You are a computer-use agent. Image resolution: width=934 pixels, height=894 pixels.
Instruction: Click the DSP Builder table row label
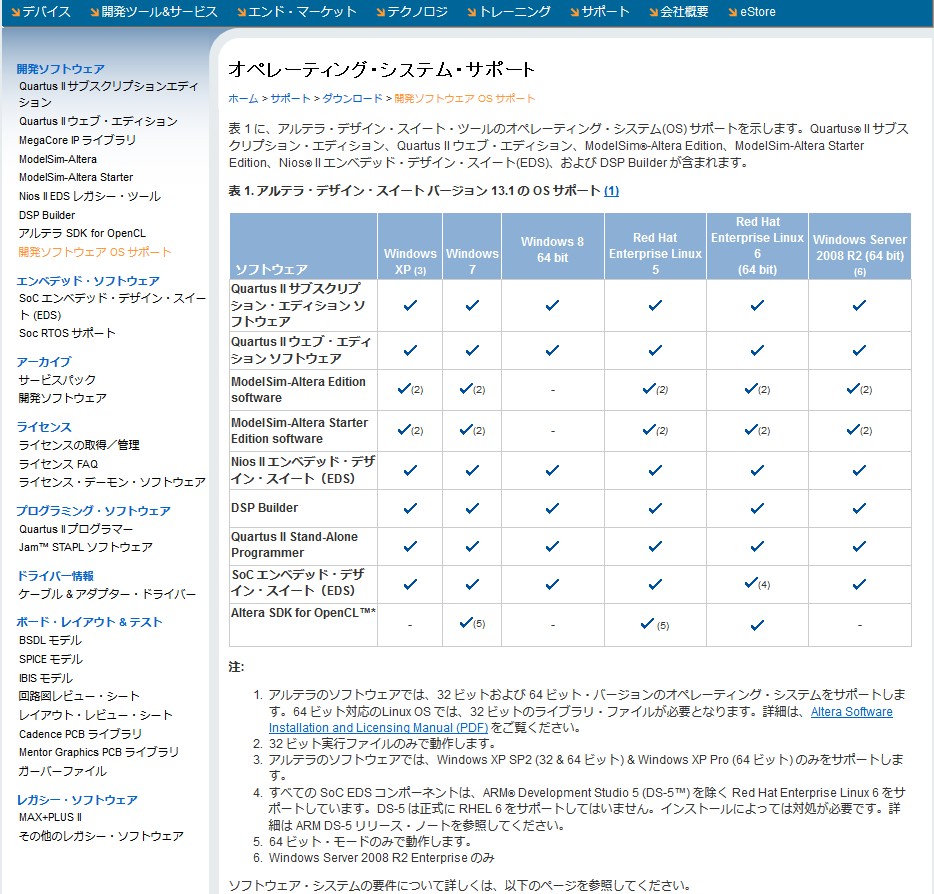point(264,507)
